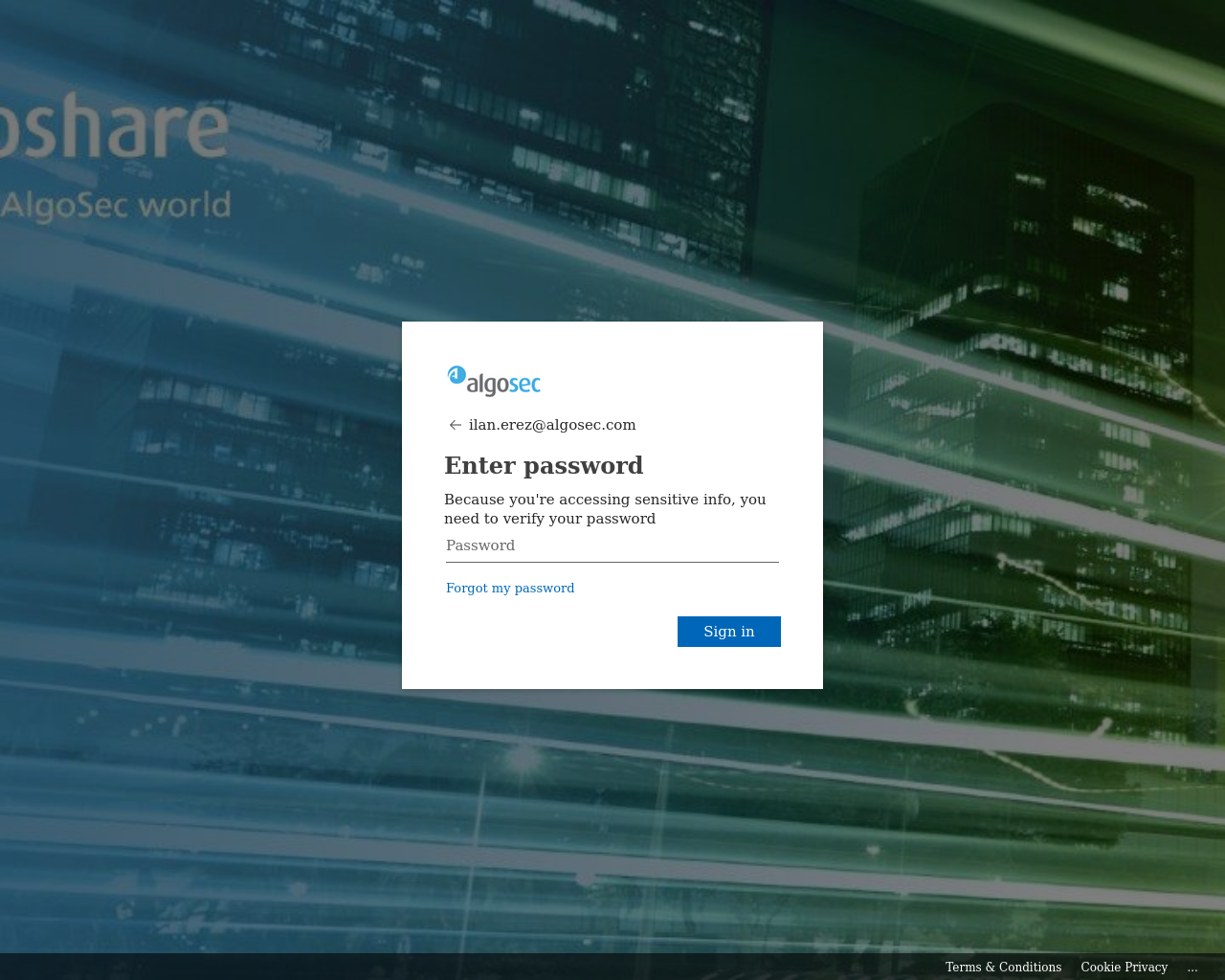Viewport: 1225px width, 980px height.
Task: Click the back arrow beside the email
Action: pos(456,425)
